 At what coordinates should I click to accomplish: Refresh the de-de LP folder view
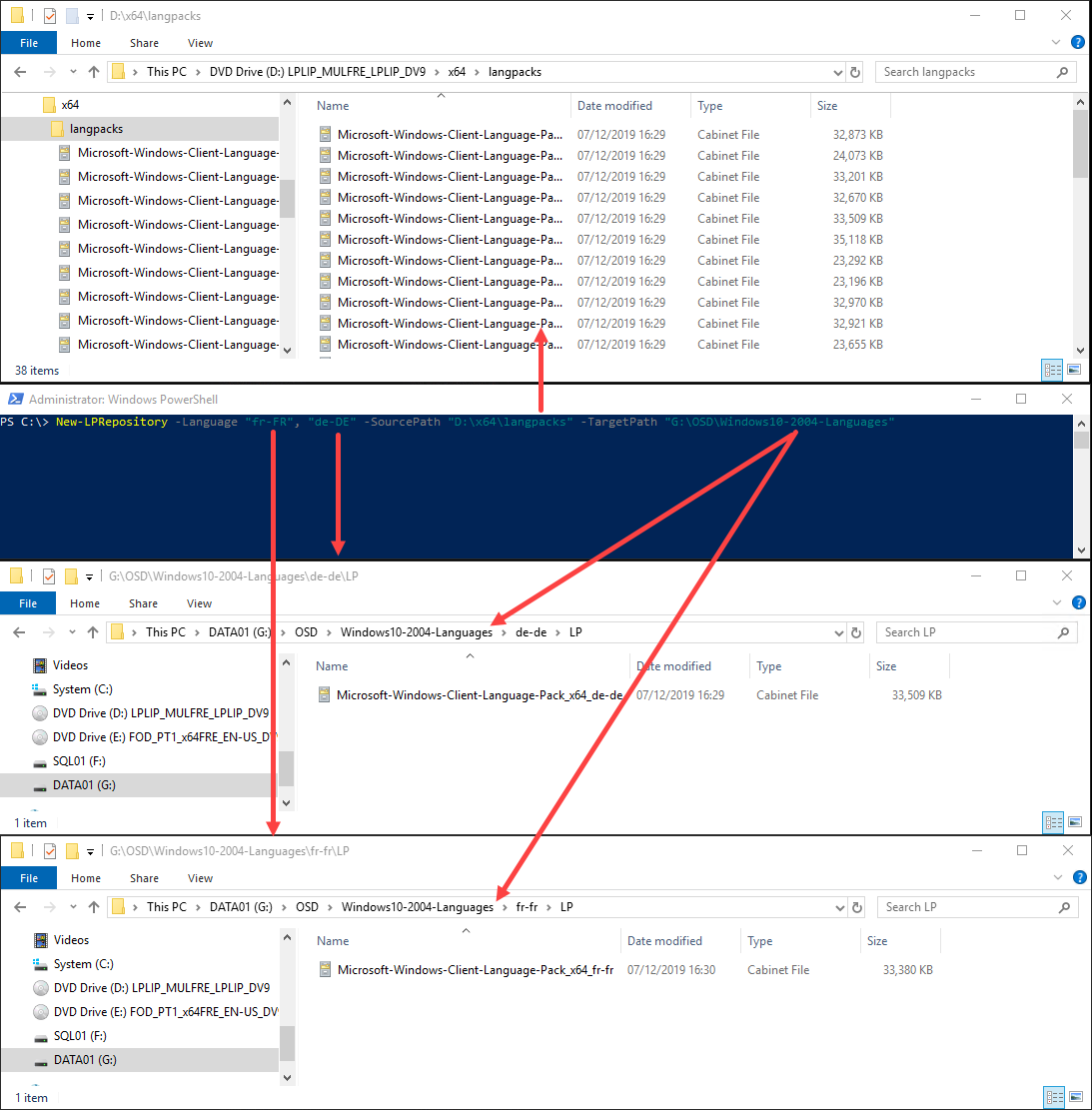click(855, 632)
